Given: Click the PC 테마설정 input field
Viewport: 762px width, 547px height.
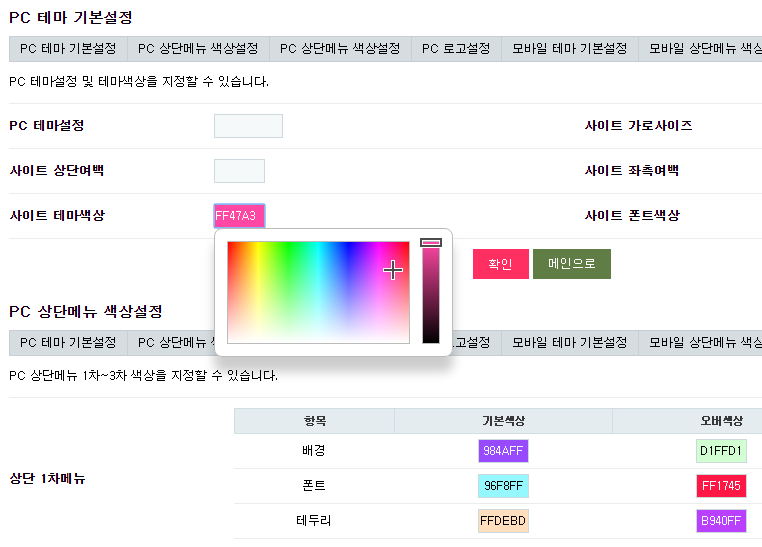Looking at the screenshot, I should point(248,126).
